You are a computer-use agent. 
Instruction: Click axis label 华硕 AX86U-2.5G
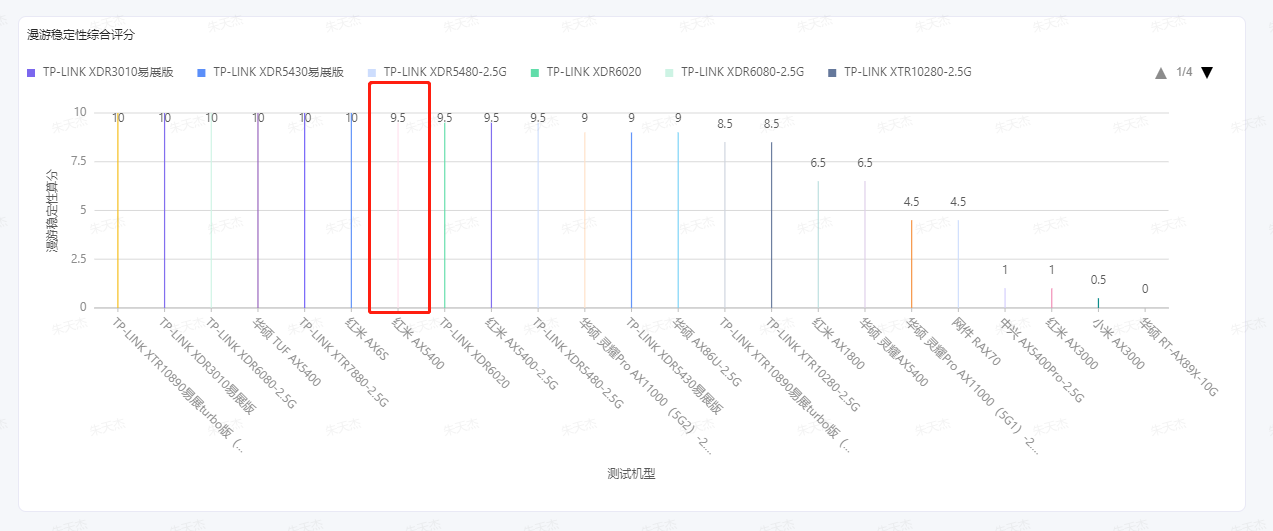click(708, 353)
